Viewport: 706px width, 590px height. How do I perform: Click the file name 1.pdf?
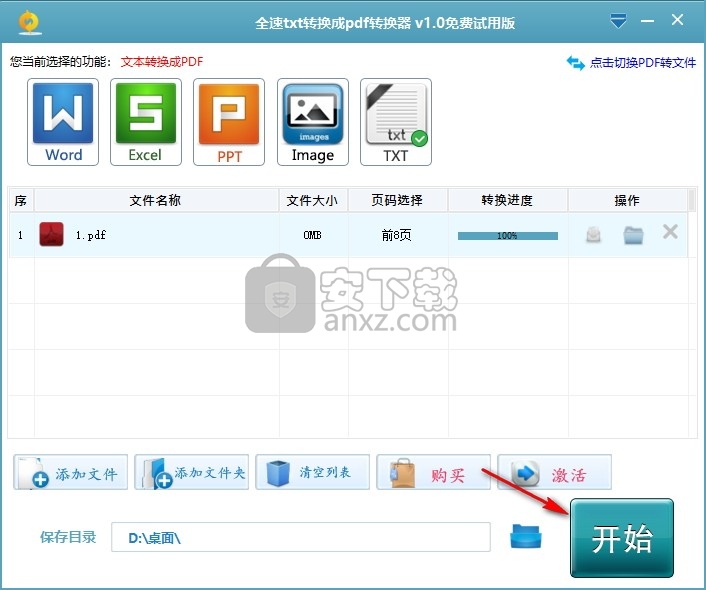point(91,235)
